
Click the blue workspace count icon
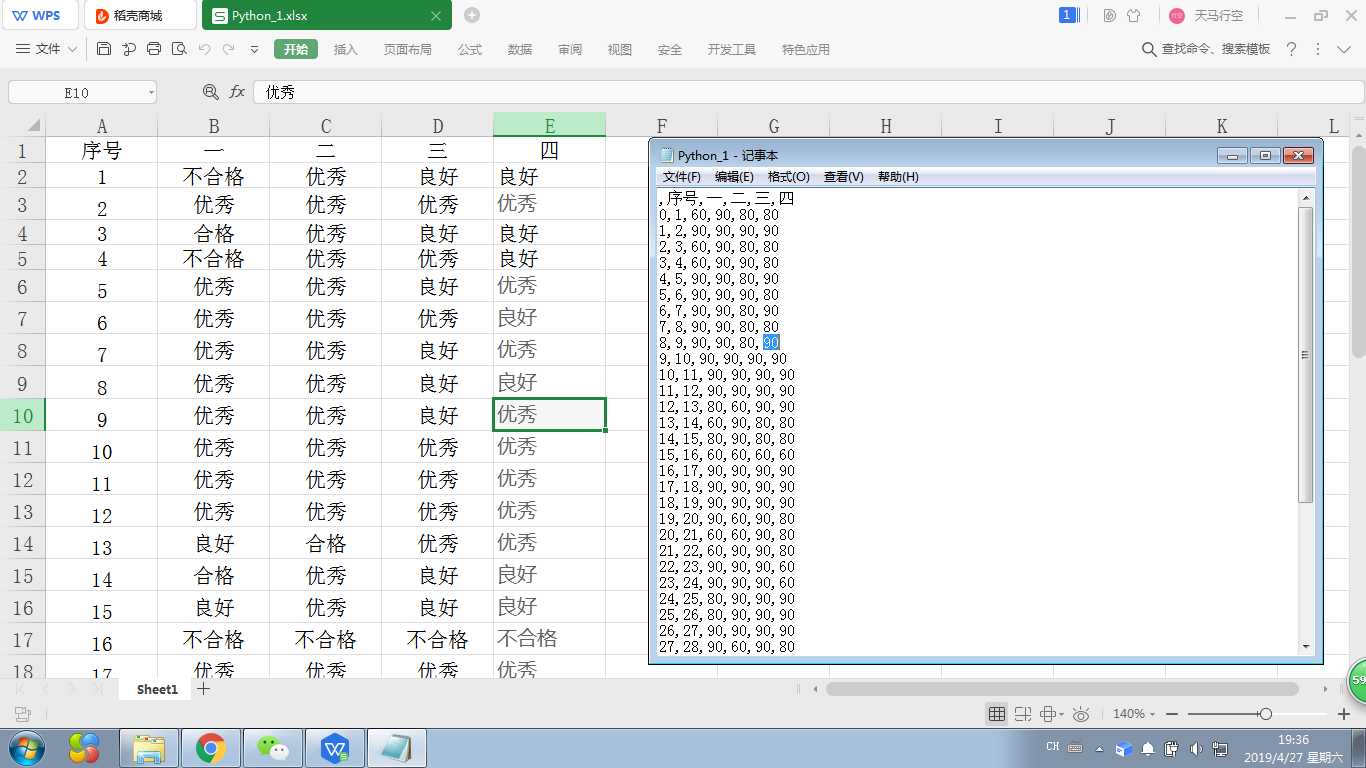1067,15
